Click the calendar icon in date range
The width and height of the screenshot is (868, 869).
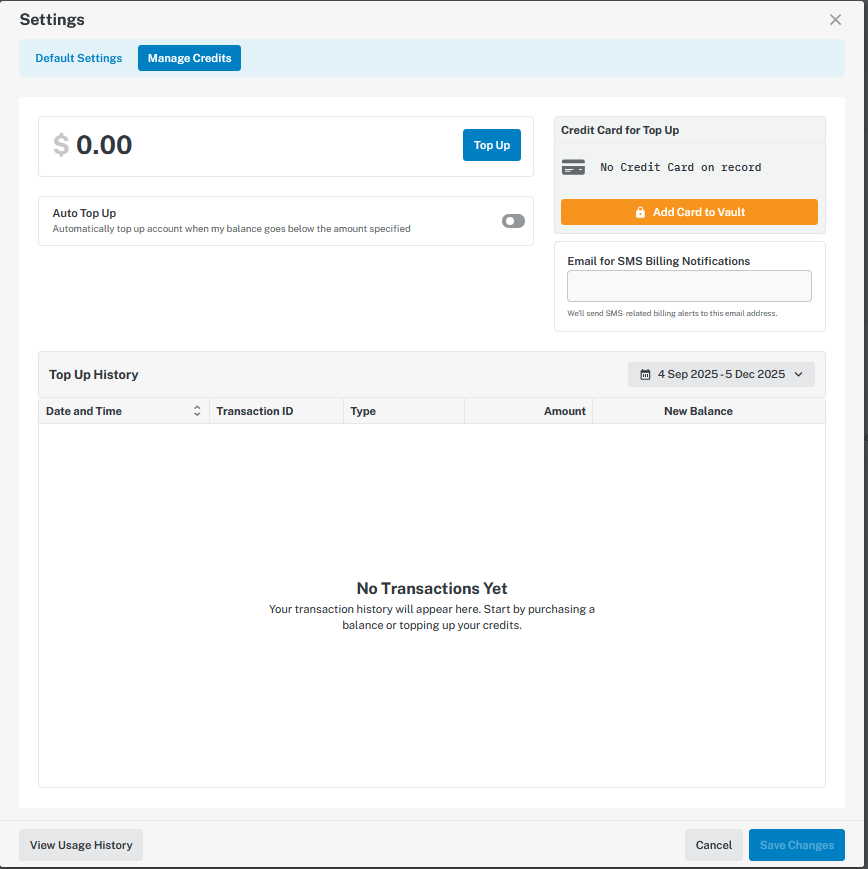click(645, 375)
